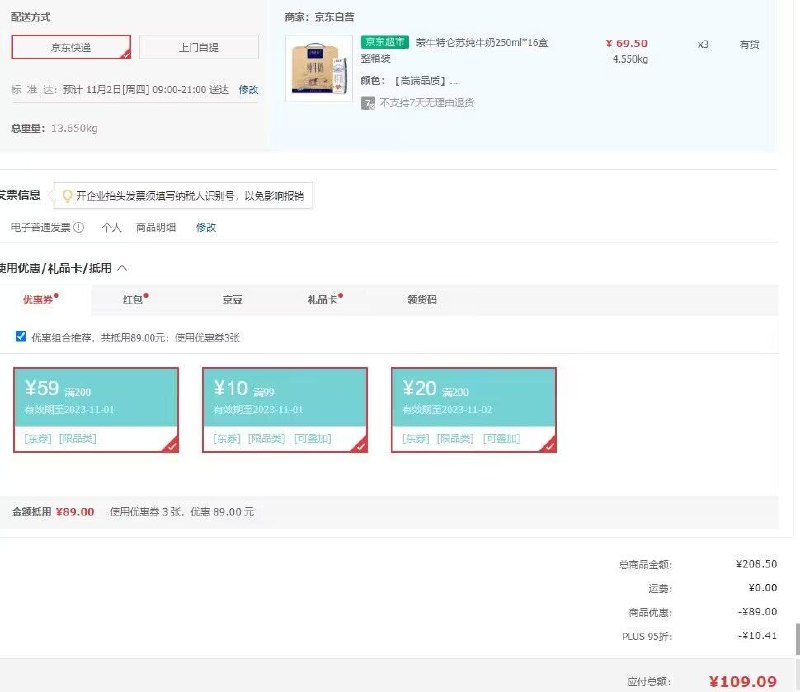Click the PLUS 95折 discount label
The image size is (800, 692).
tap(647, 636)
